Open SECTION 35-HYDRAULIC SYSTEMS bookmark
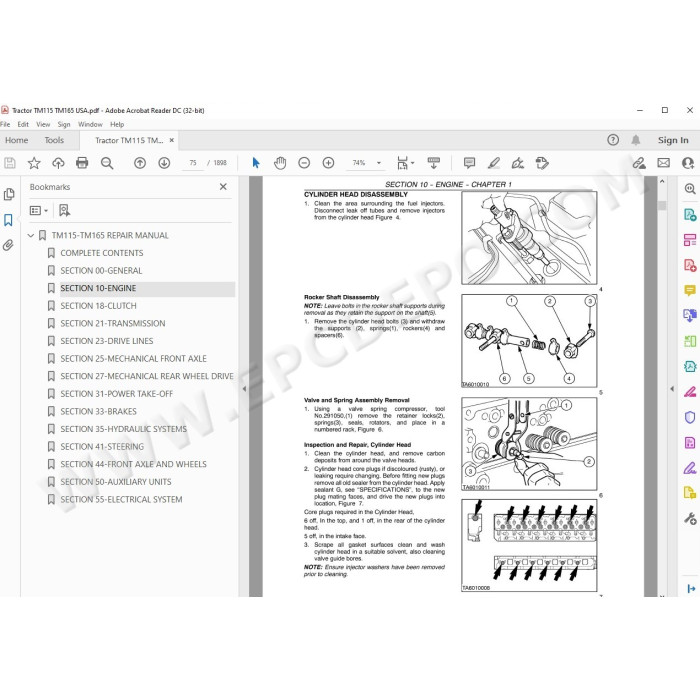The height and width of the screenshot is (700, 700). pos(123,429)
